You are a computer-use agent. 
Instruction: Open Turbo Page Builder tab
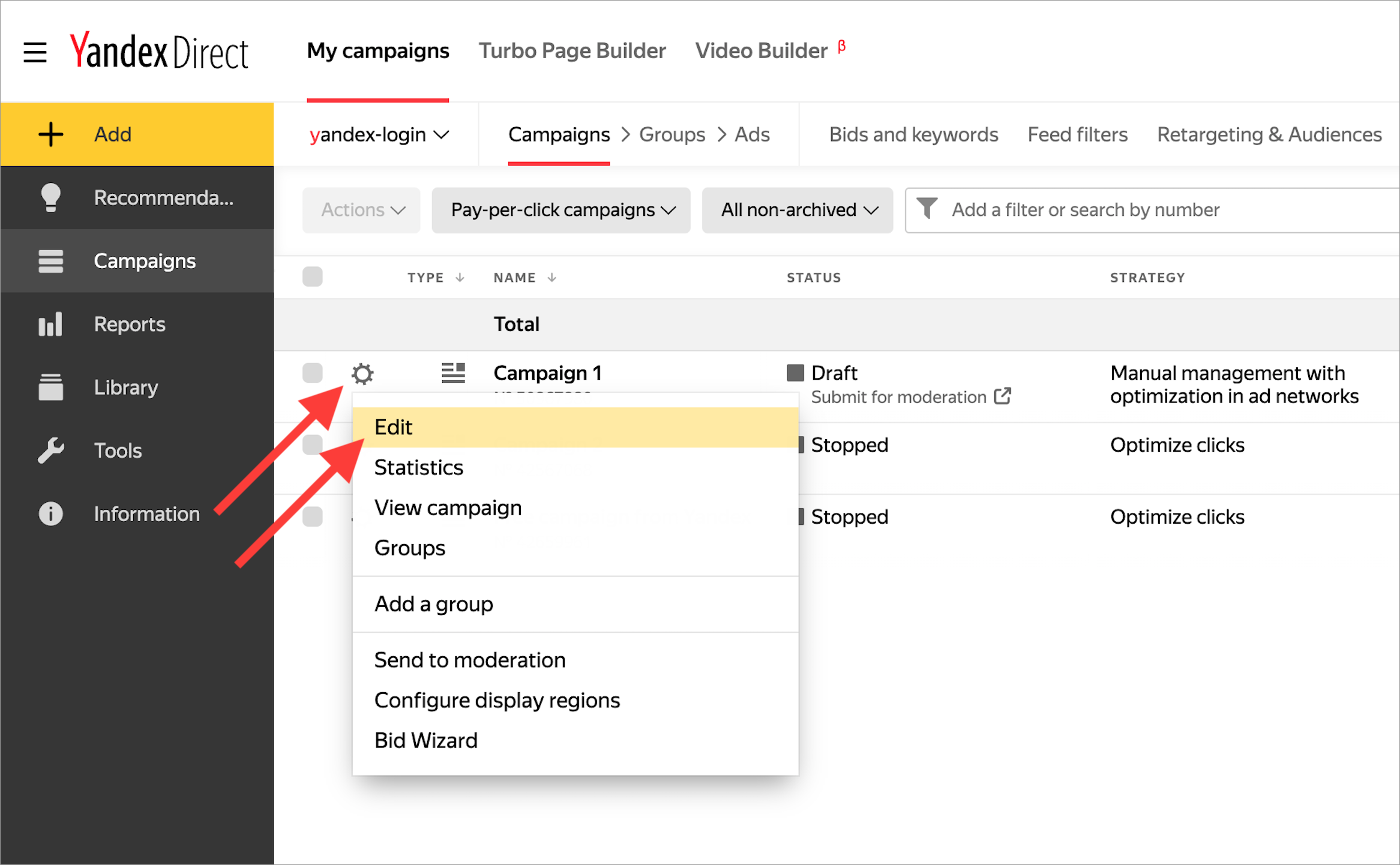point(572,51)
